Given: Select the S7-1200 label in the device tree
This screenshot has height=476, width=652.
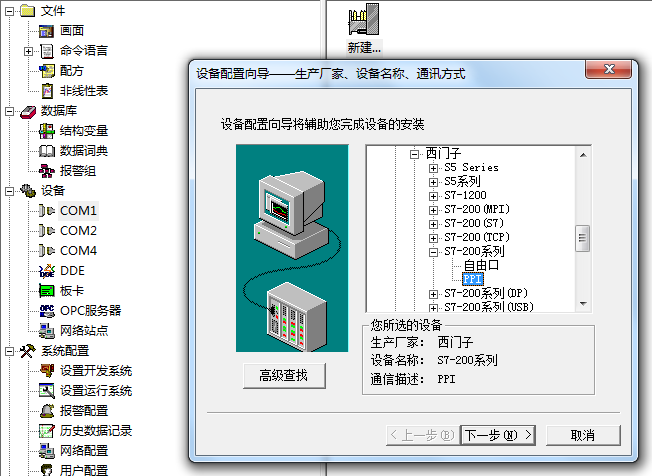Looking at the screenshot, I should 465,195.
